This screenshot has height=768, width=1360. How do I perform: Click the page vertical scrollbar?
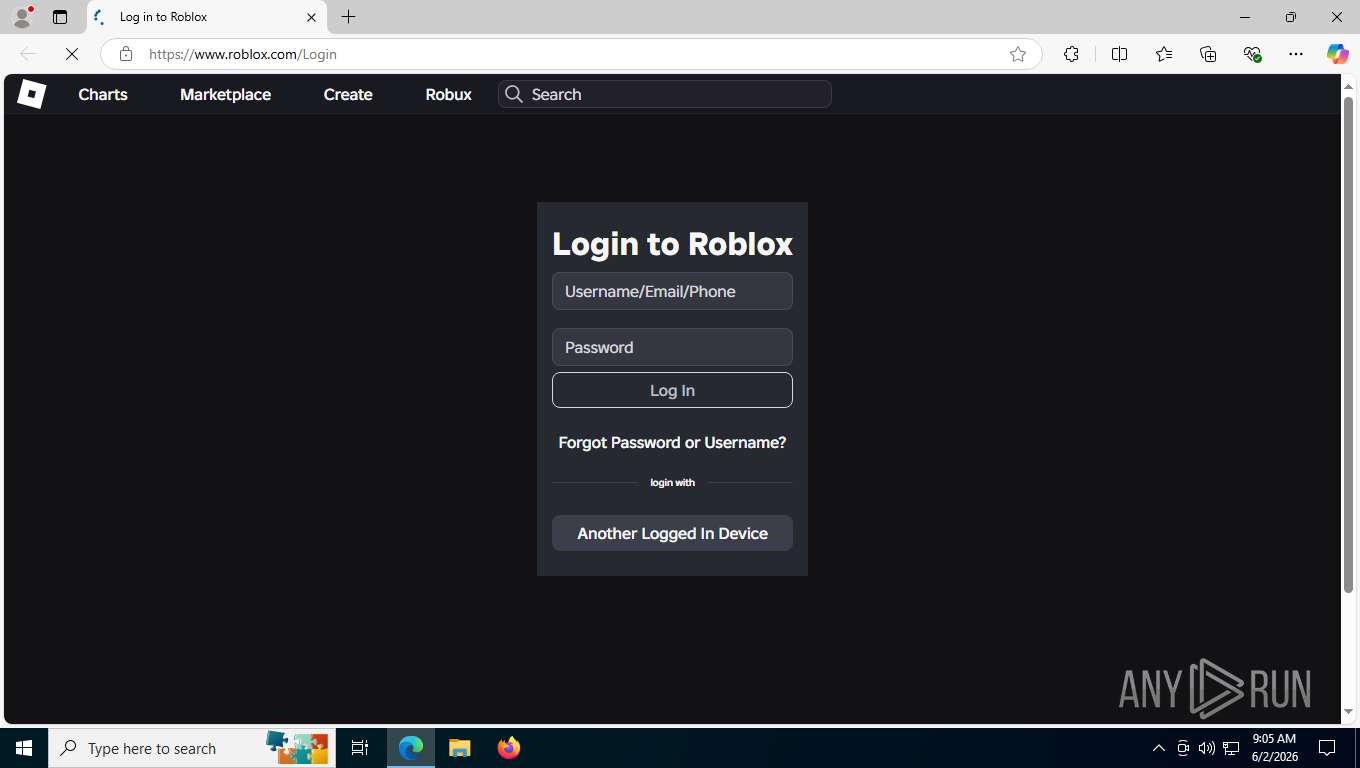1348,345
